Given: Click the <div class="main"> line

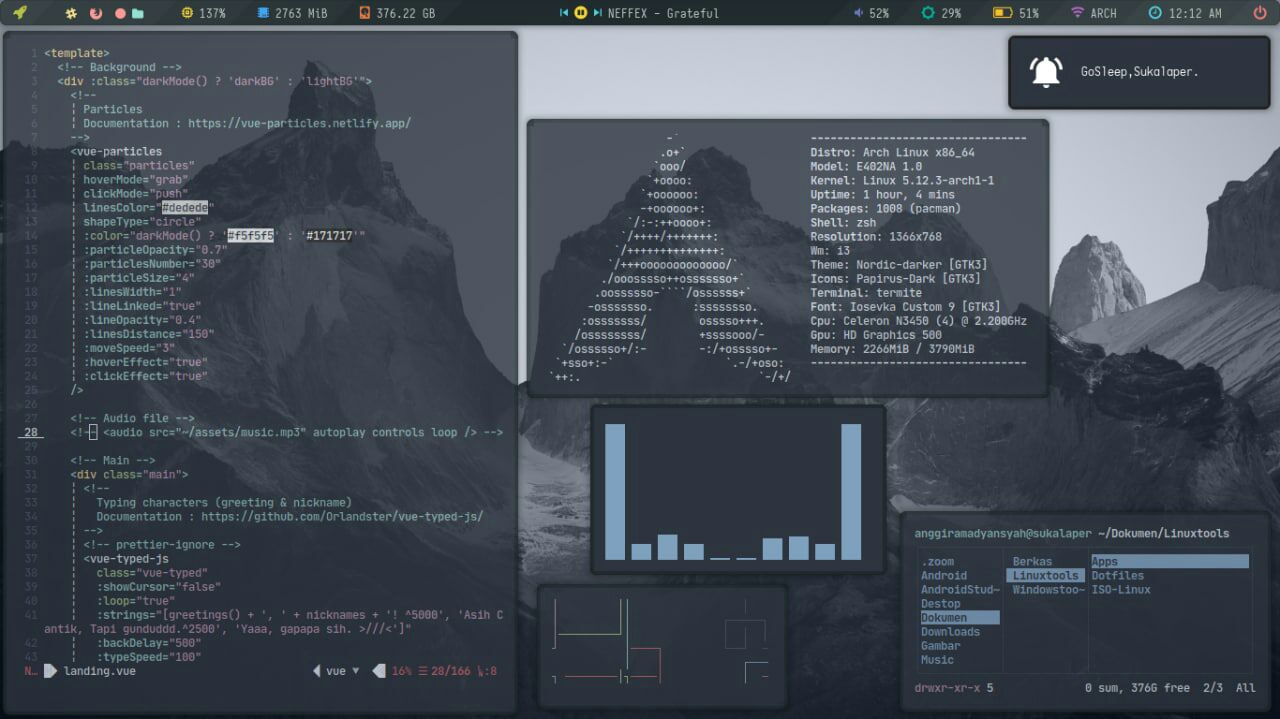Looking at the screenshot, I should coord(129,475).
